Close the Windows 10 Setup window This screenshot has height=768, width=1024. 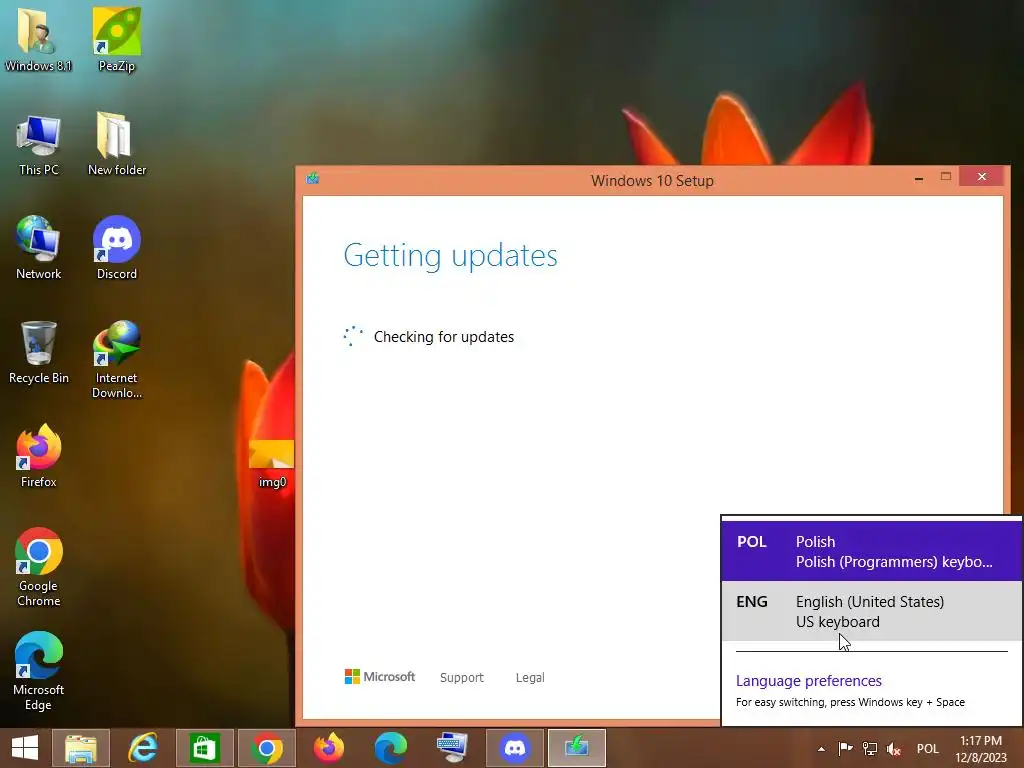pyautogui.click(x=982, y=176)
